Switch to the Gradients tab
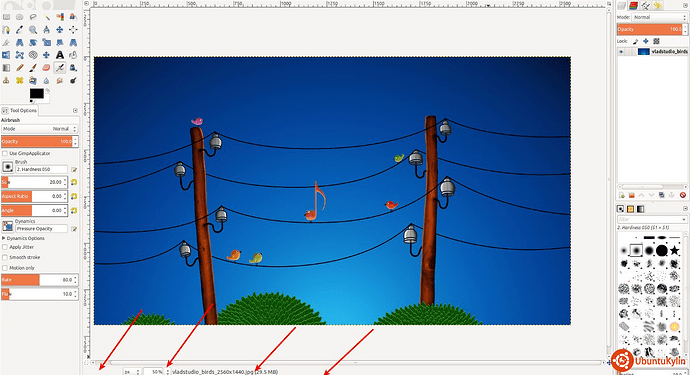This screenshot has width=690, height=375. tap(640, 209)
